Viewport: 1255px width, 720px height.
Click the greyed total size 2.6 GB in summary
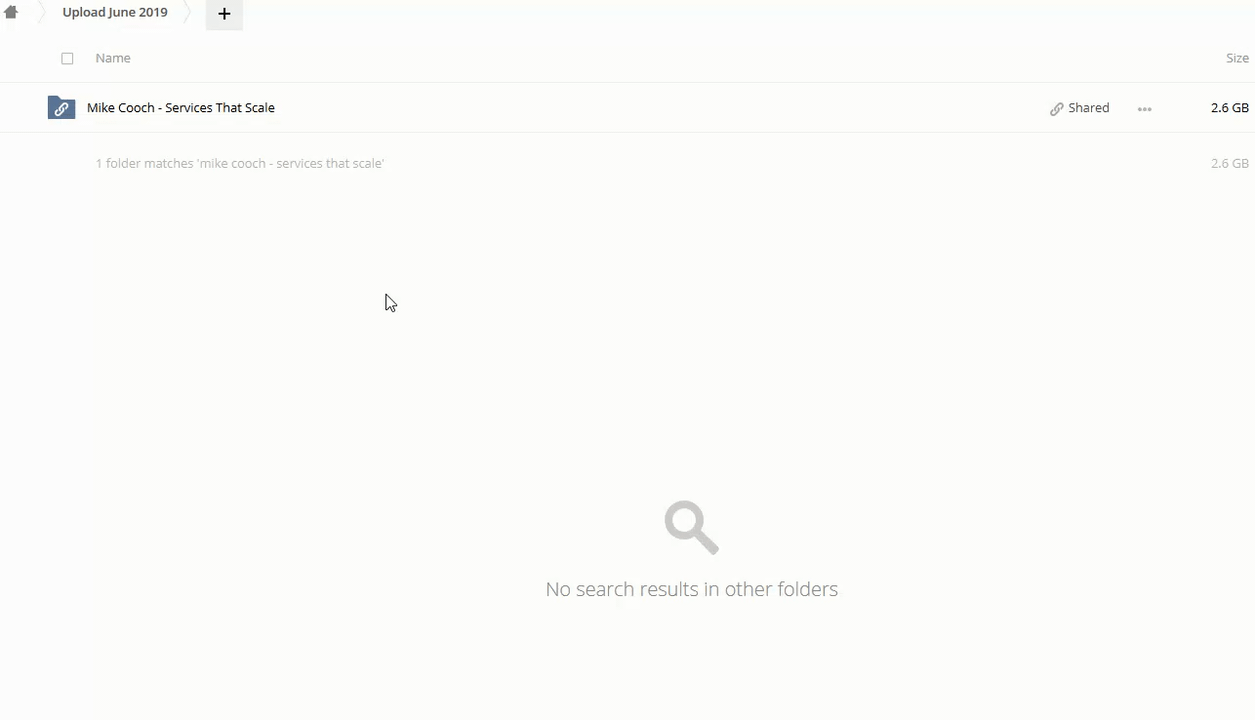(x=1229, y=163)
